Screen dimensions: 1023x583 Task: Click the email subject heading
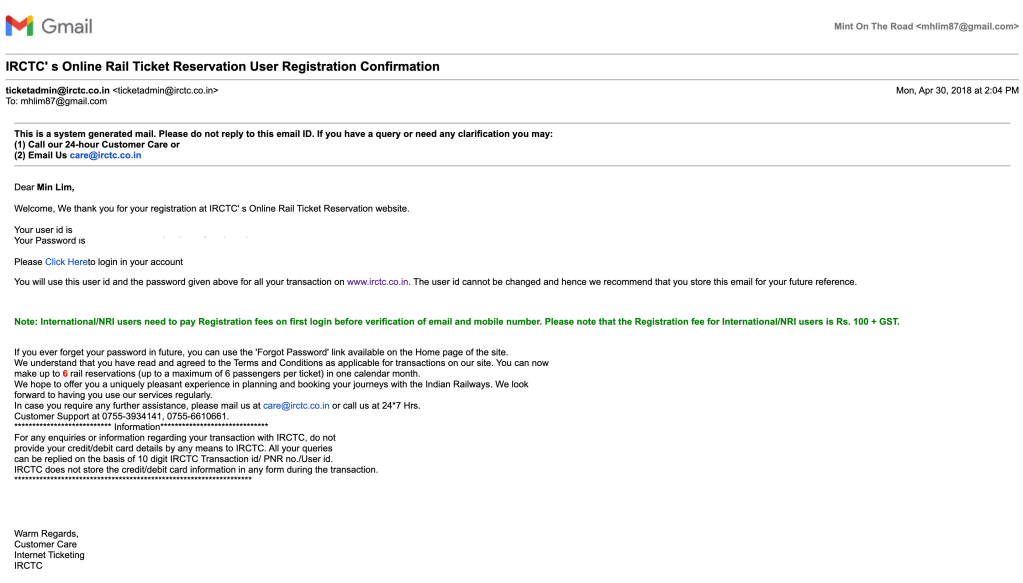tap(223, 67)
